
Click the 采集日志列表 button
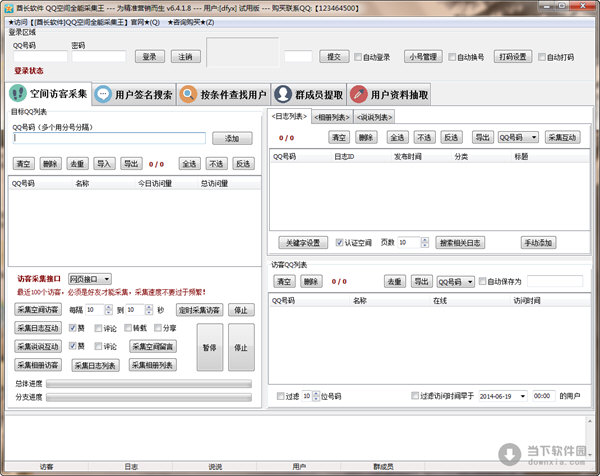[95, 365]
